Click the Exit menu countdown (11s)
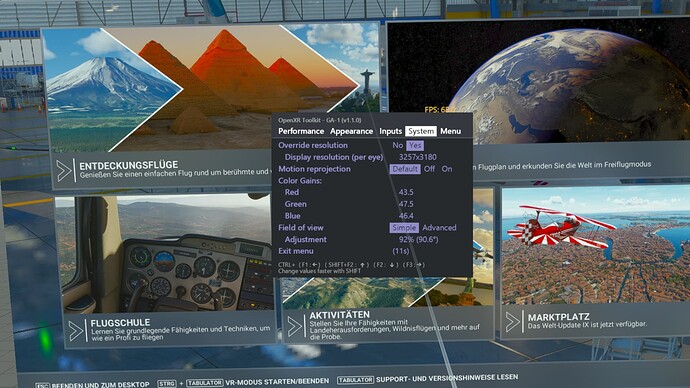The width and height of the screenshot is (690, 388). (400, 251)
